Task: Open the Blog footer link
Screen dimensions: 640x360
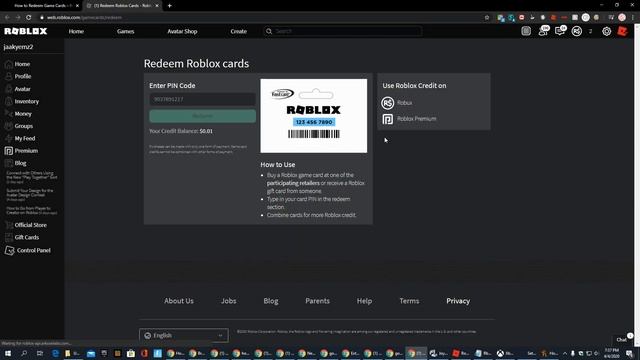Action: click(271, 301)
